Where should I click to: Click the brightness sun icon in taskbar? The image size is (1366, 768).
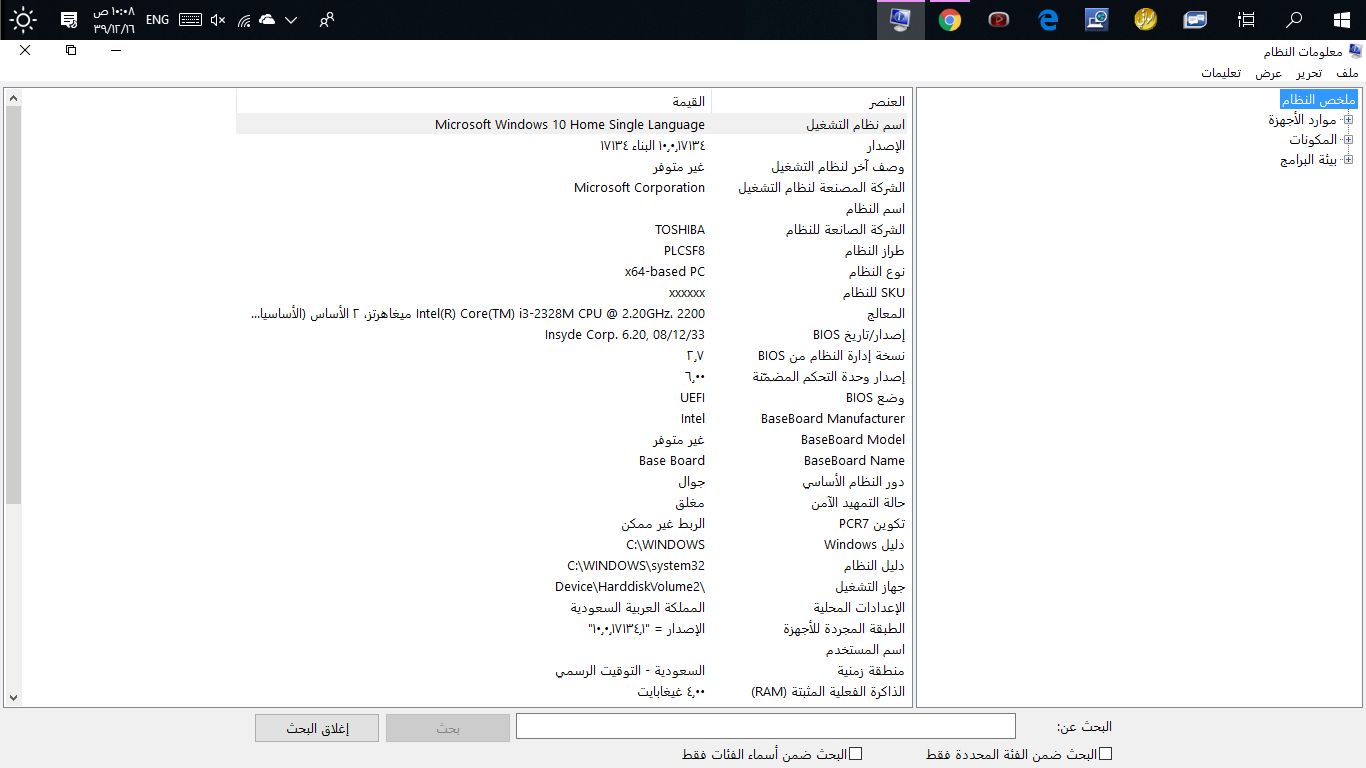pyautogui.click(x=23, y=19)
